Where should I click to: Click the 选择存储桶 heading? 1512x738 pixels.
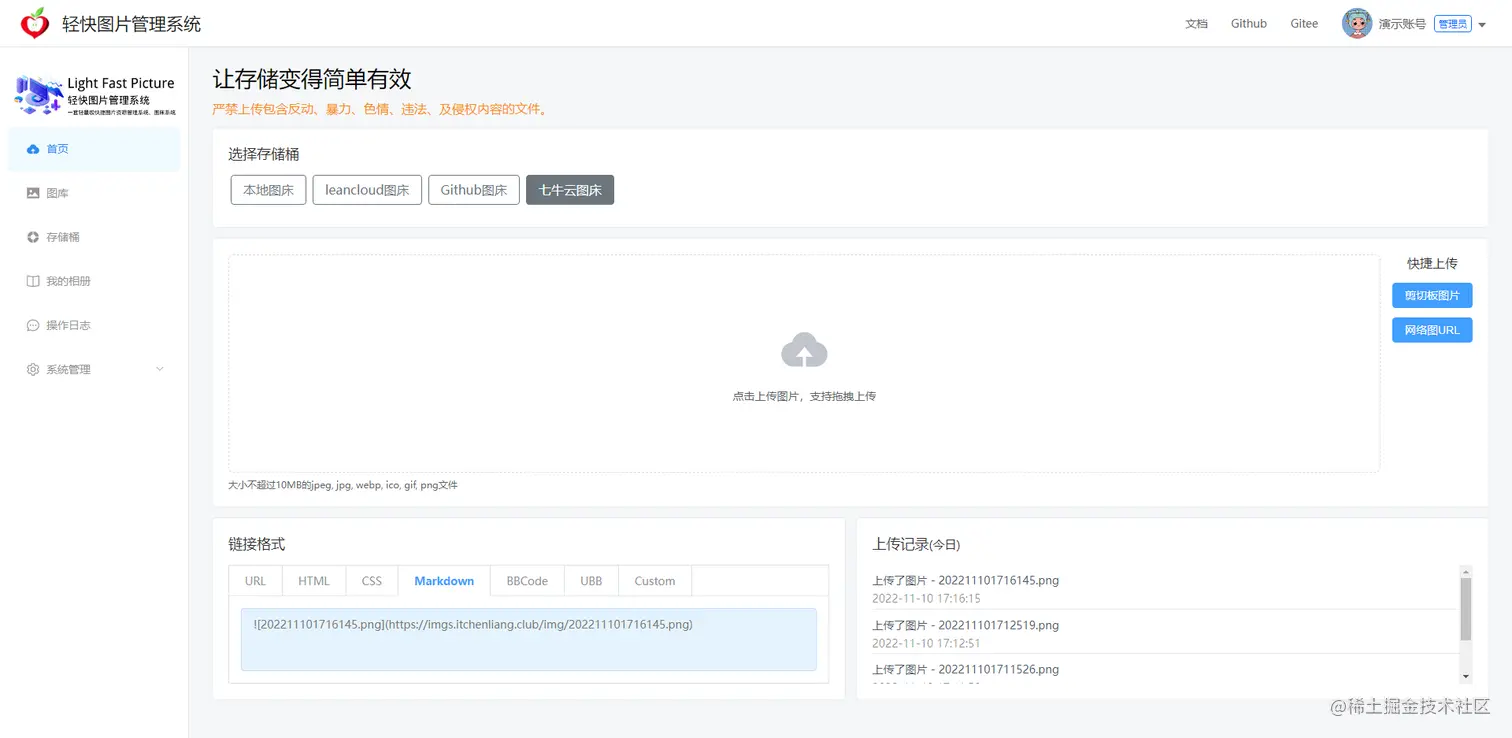click(x=264, y=154)
